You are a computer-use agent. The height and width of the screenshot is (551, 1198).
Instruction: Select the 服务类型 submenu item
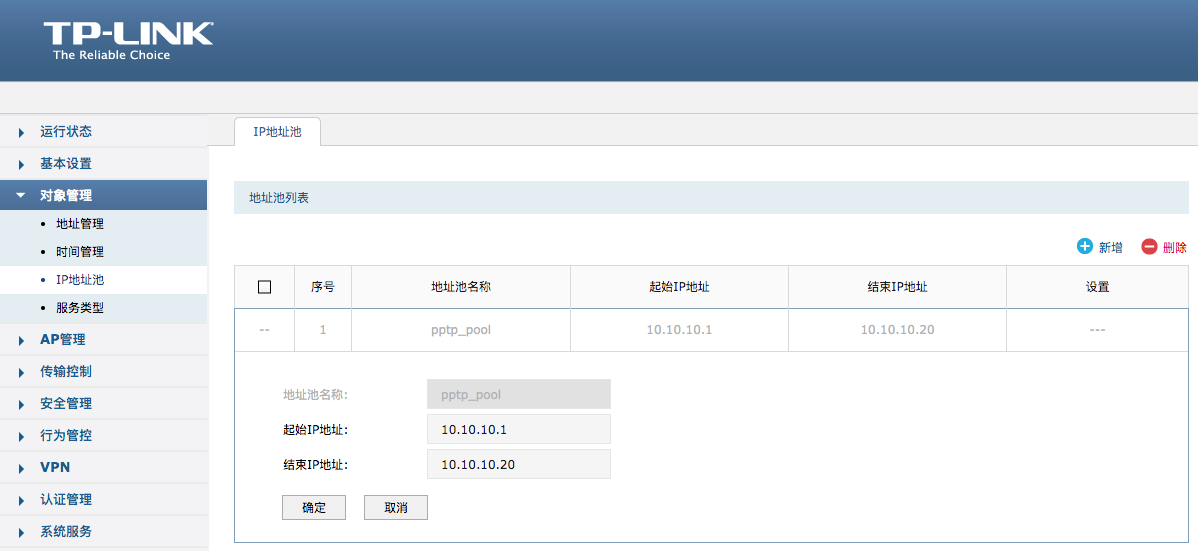tap(80, 308)
